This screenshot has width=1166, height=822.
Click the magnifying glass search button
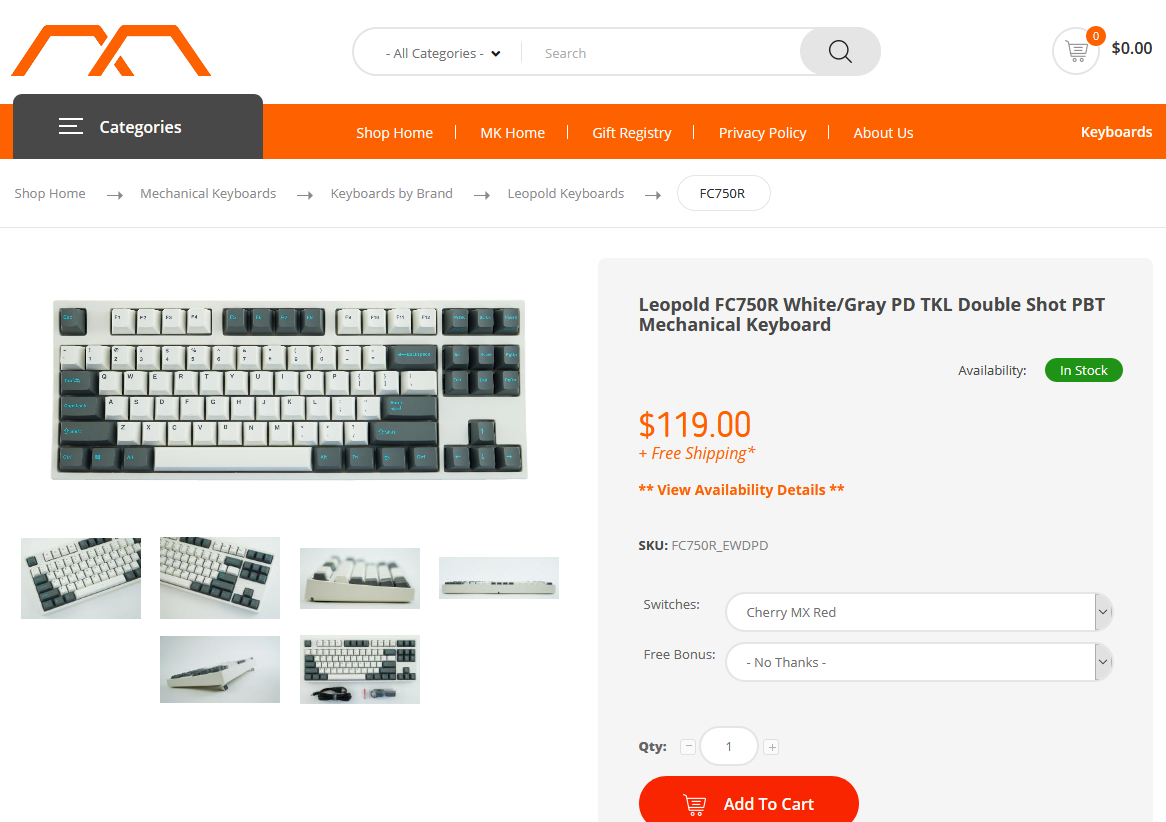pyautogui.click(x=840, y=51)
